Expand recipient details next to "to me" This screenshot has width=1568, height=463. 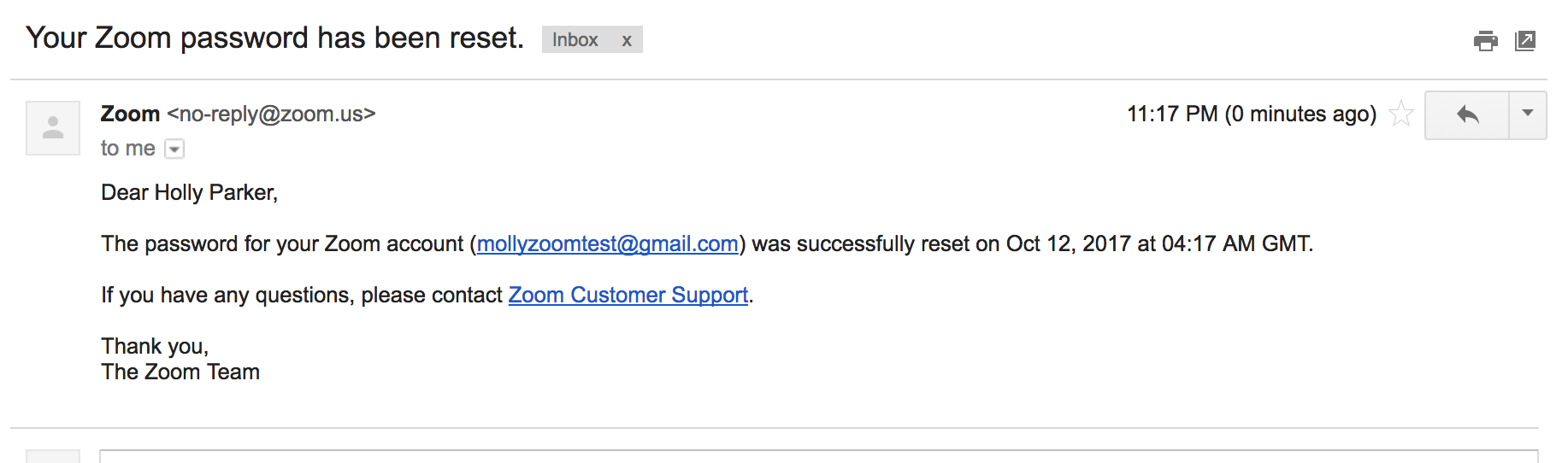point(174,149)
